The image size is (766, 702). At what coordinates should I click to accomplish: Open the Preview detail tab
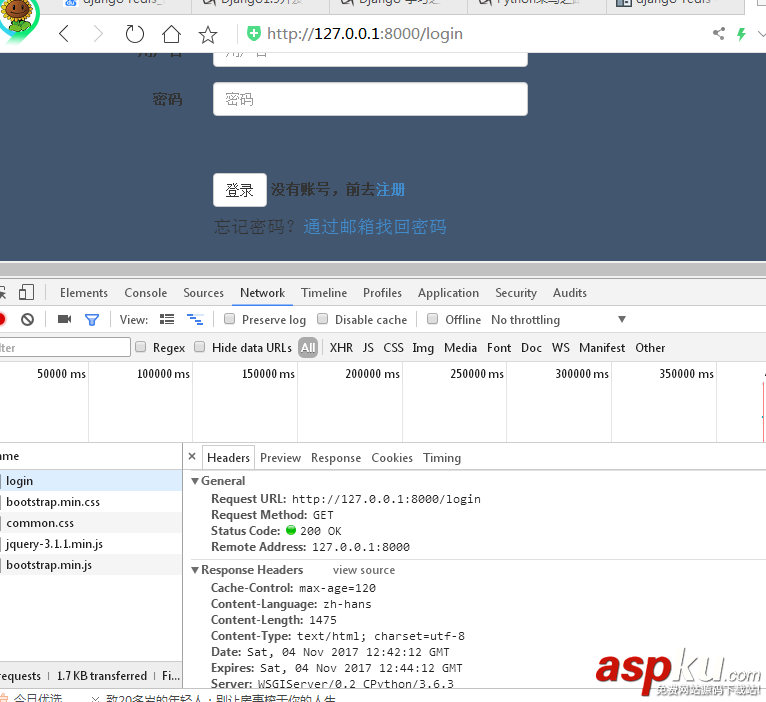tap(280, 458)
